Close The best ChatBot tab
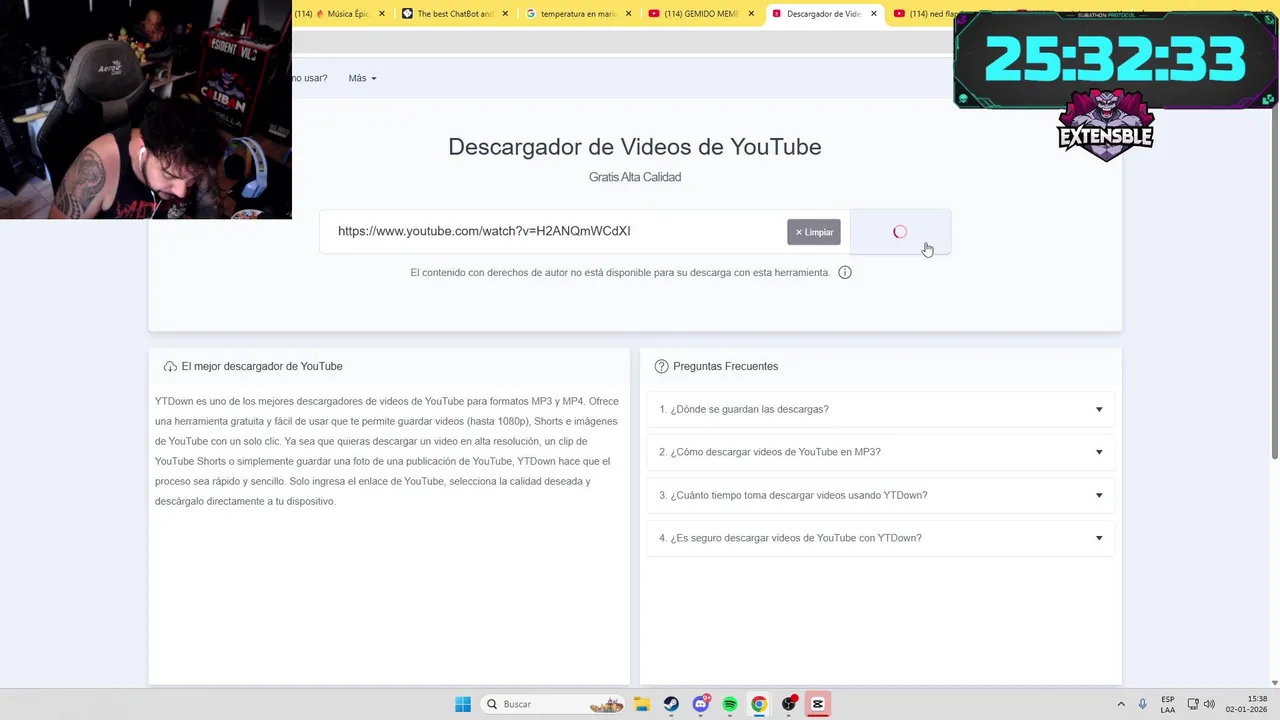The height and width of the screenshot is (720, 1280). point(505,14)
